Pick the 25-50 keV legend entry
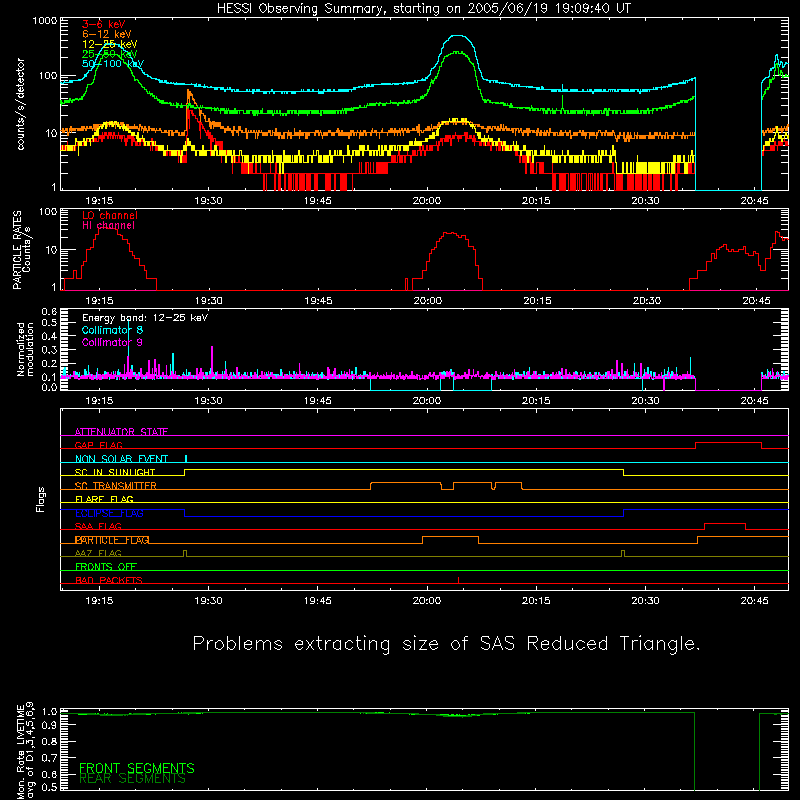The height and width of the screenshot is (800, 800). coord(109,54)
